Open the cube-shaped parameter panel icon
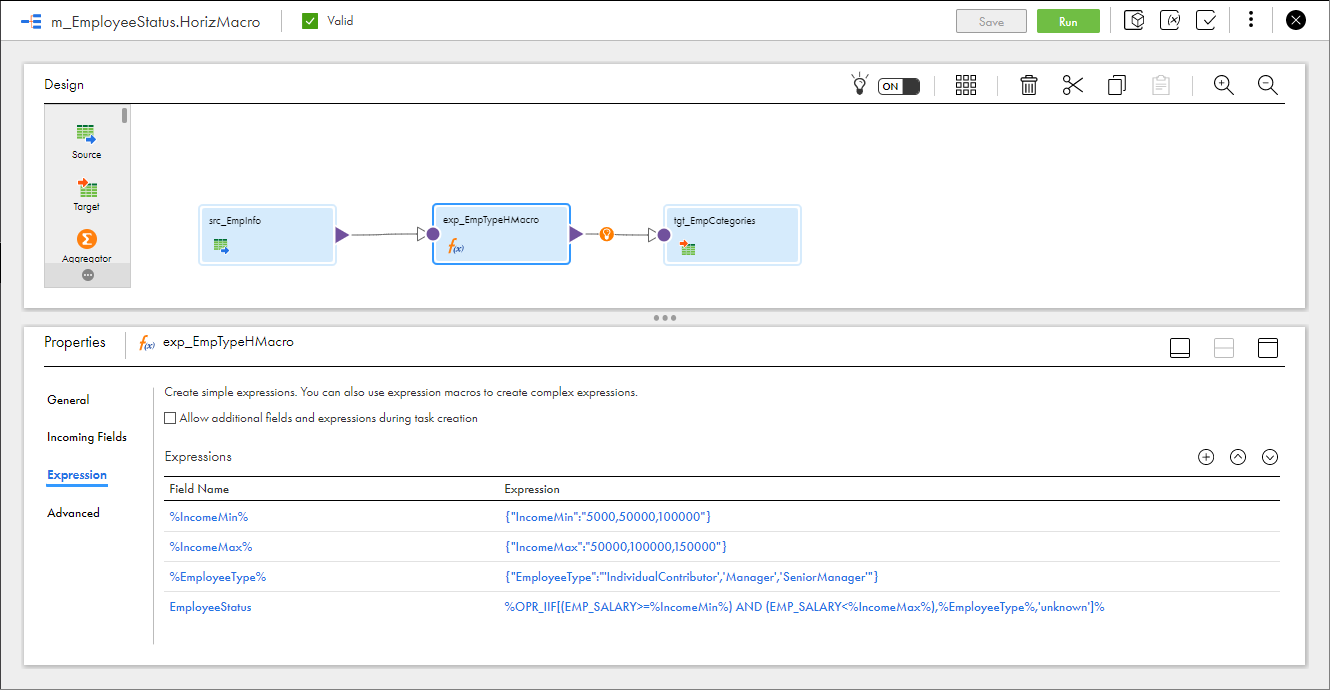This screenshot has width=1330, height=690. [x=1134, y=21]
